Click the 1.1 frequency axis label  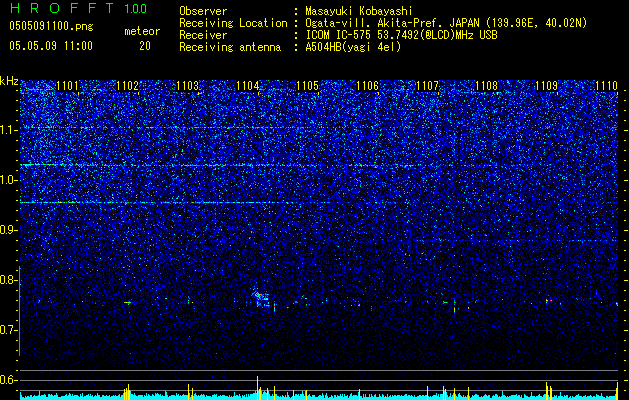(8, 130)
